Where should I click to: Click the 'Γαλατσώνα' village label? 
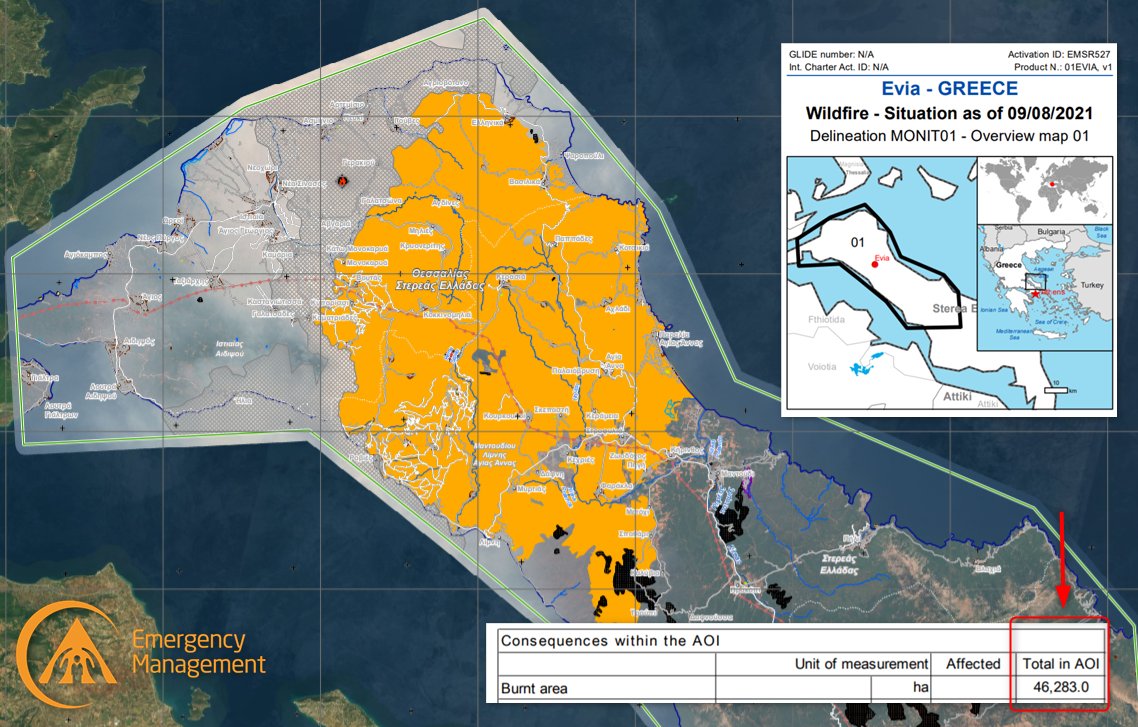tap(383, 200)
